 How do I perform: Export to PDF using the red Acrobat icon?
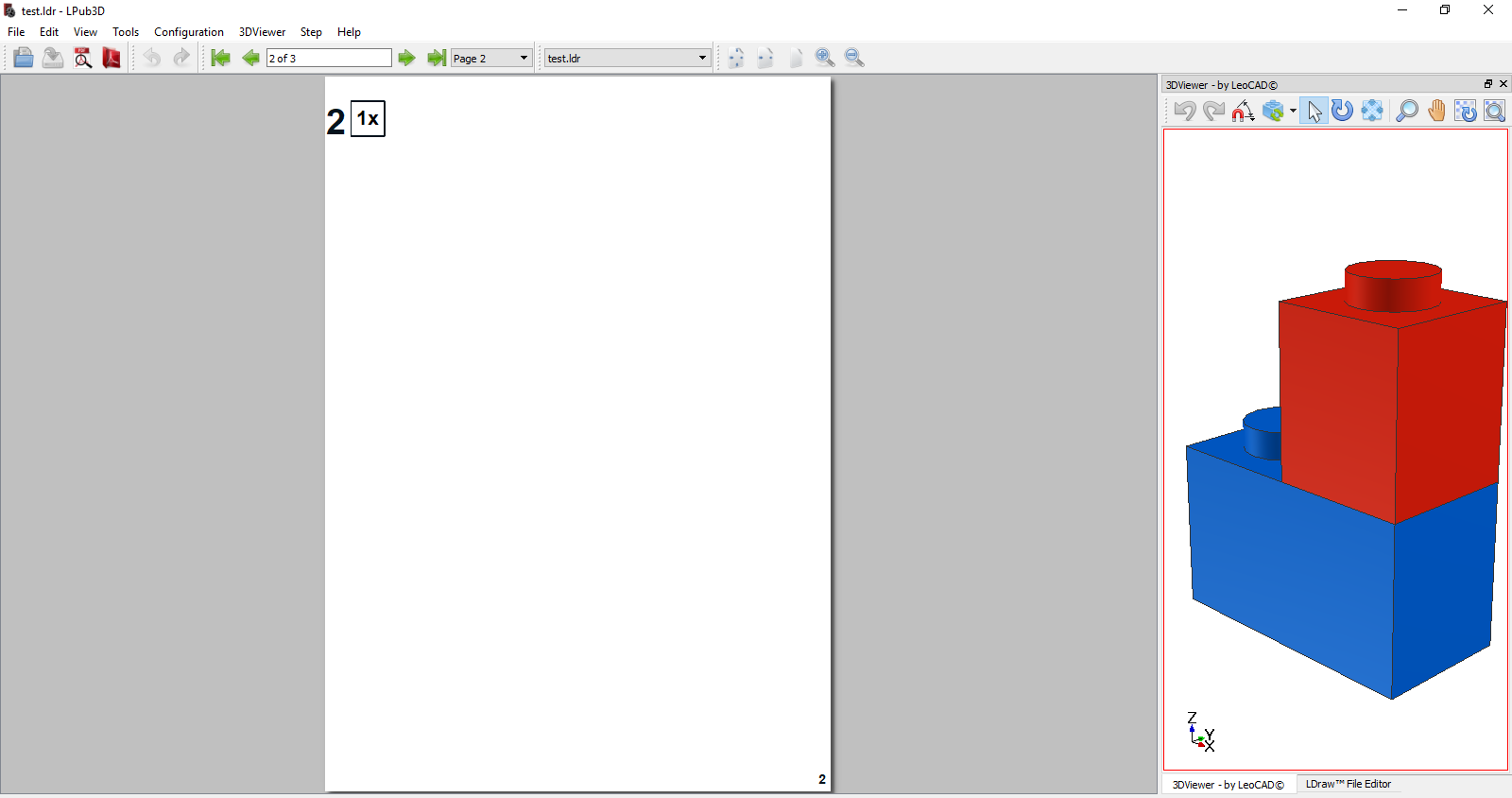[112, 58]
